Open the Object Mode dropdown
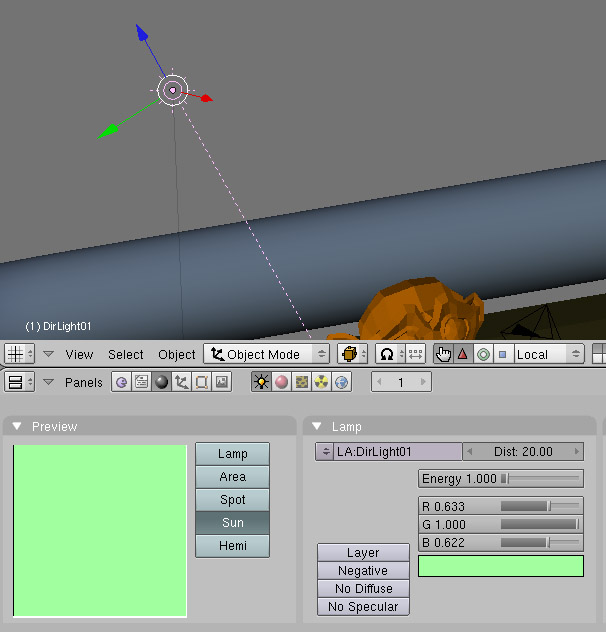This screenshot has height=632, width=606. (x=267, y=354)
